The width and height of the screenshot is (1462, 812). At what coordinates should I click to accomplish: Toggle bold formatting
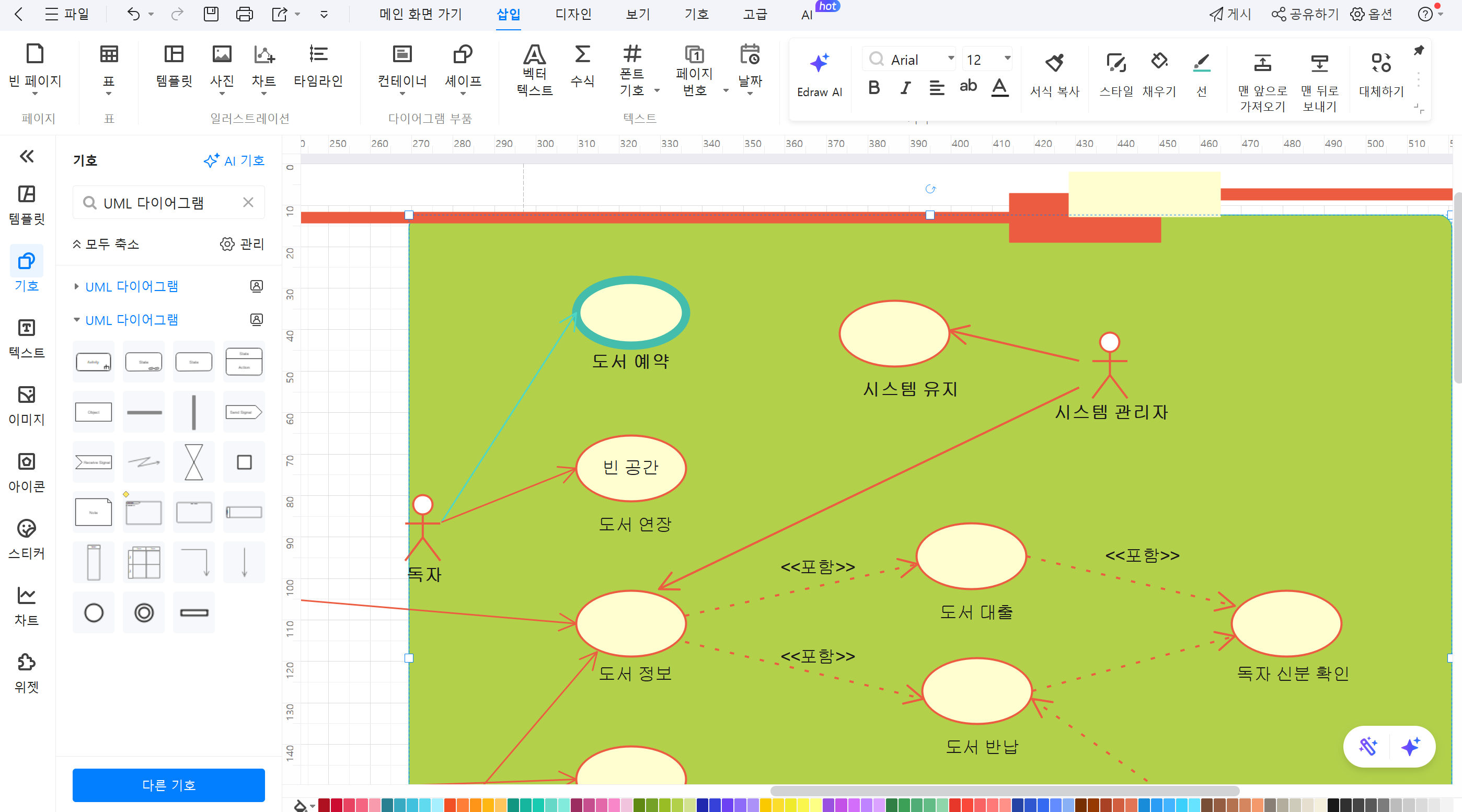[874, 87]
